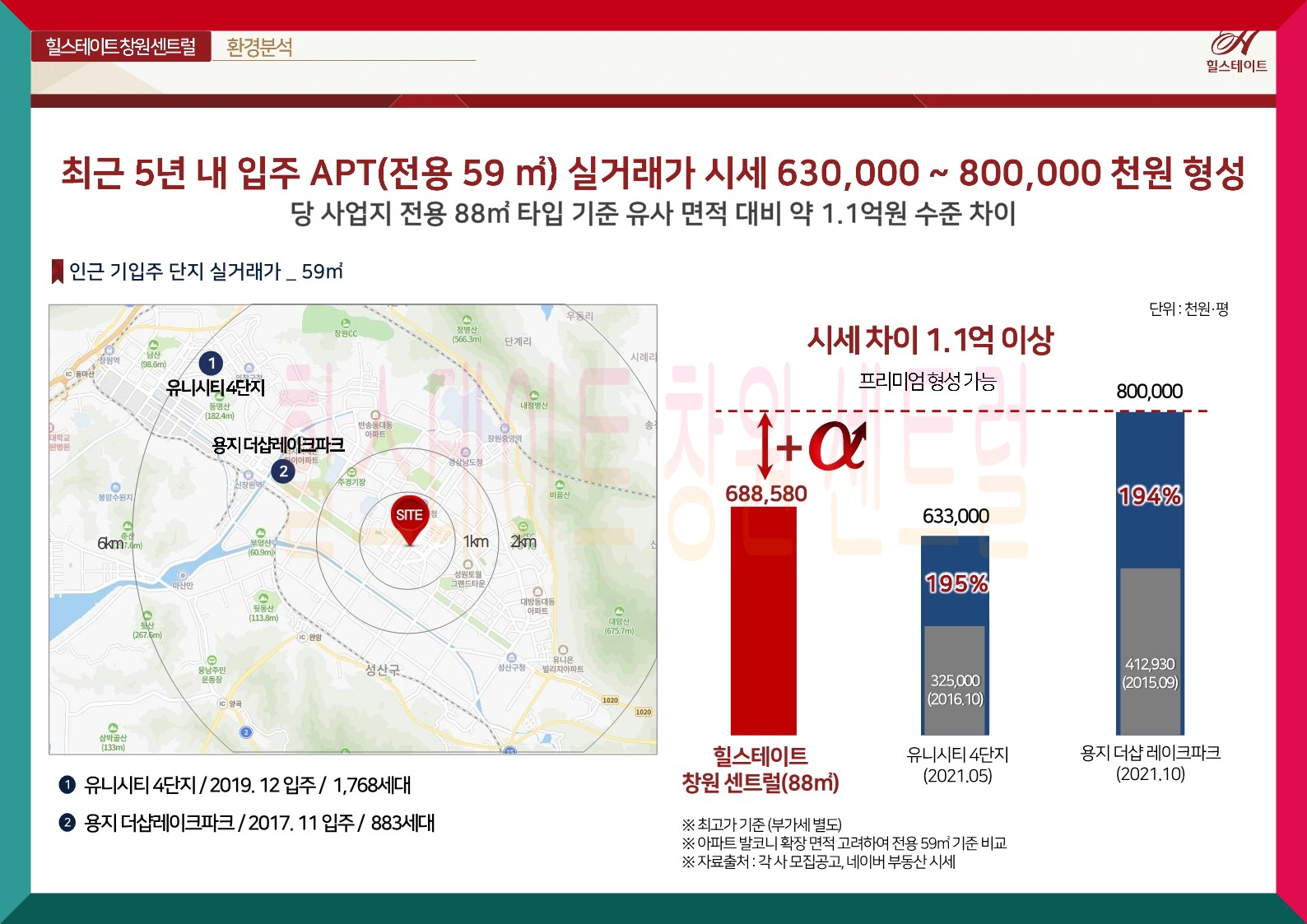Click map marker 2 below 용지 더샵레이크파크

[283, 471]
